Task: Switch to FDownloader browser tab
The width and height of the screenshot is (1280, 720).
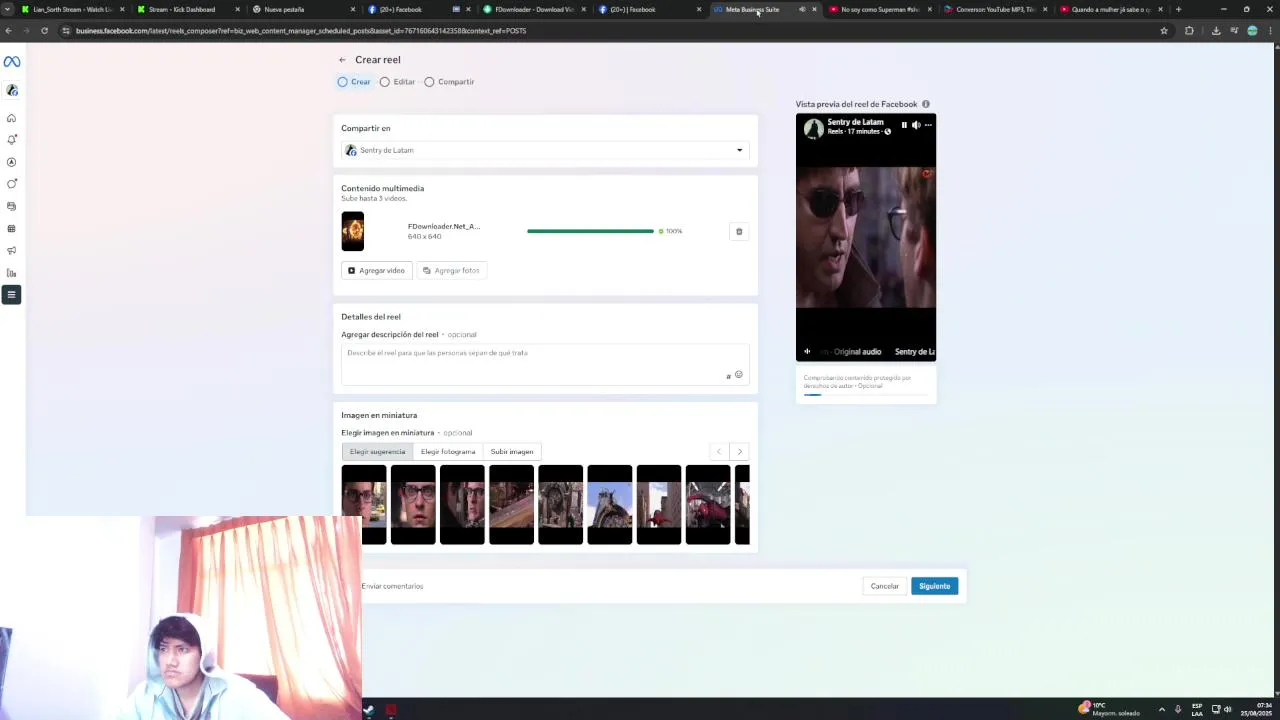Action: [535, 9]
